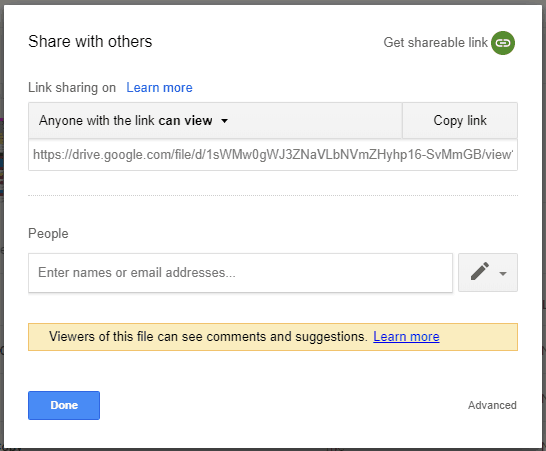This screenshot has height=451, width=546.
Task: Expand the arrow after 'can view'
Action: [225, 121]
